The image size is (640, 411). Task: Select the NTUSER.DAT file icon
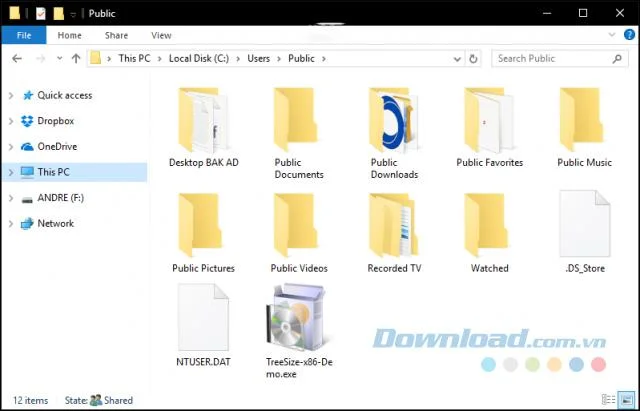tap(203, 317)
